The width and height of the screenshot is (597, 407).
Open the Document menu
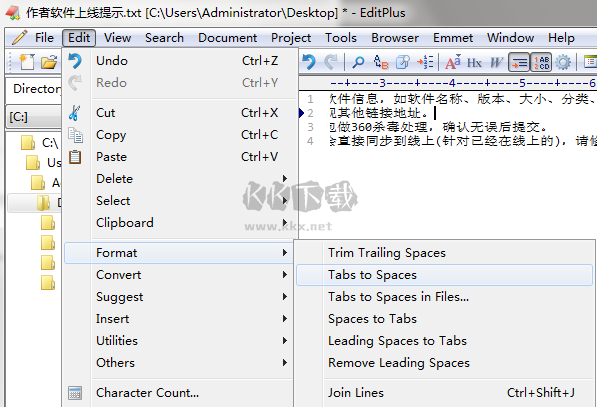pyautogui.click(x=228, y=38)
